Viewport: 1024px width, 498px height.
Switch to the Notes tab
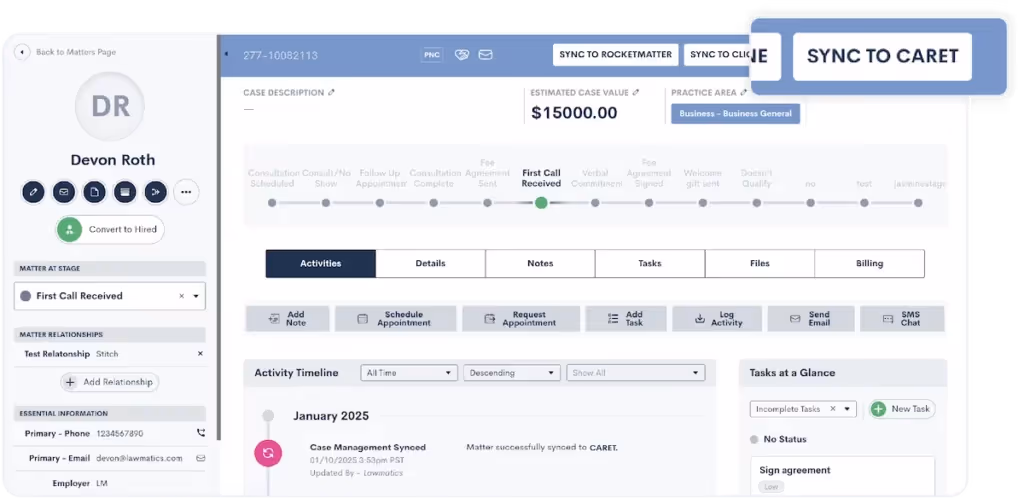[540, 264]
